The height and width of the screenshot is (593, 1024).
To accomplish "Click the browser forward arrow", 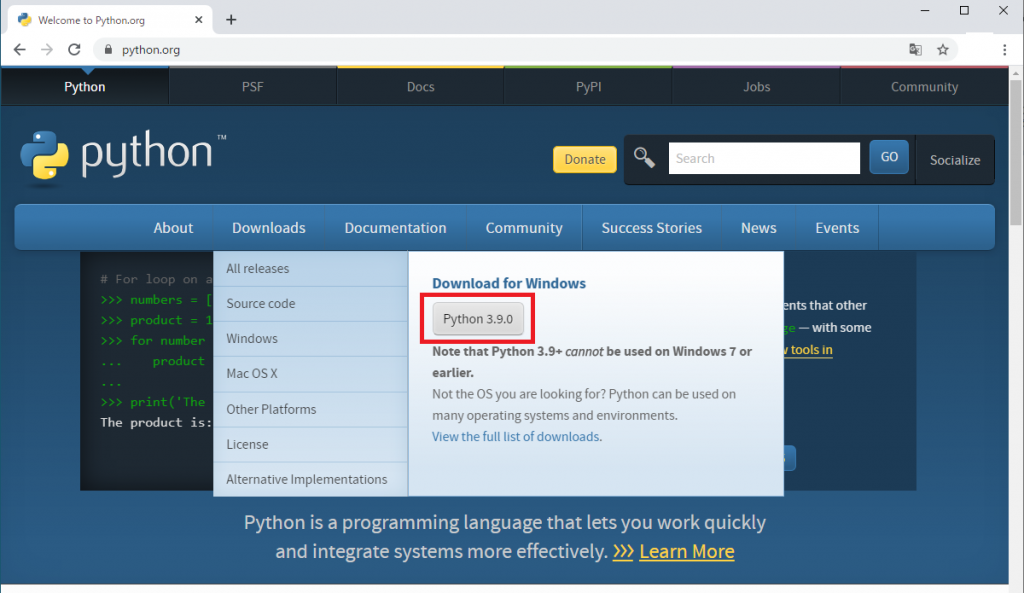I will coord(46,50).
